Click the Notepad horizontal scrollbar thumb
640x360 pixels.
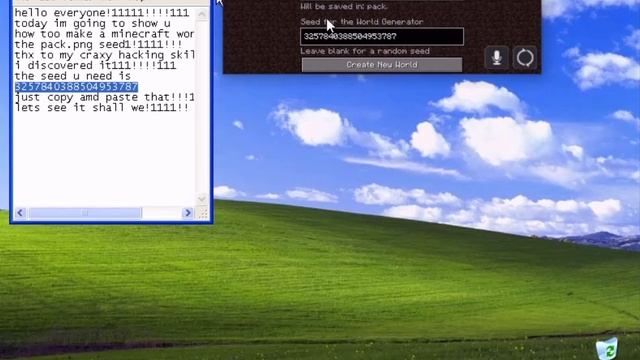coord(85,213)
